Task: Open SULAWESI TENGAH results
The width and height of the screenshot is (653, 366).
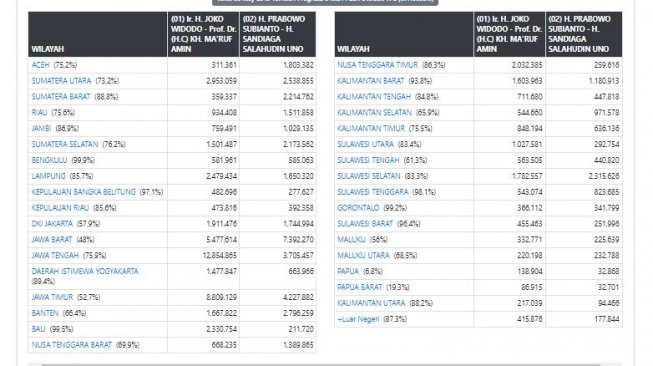Action: pos(368,160)
